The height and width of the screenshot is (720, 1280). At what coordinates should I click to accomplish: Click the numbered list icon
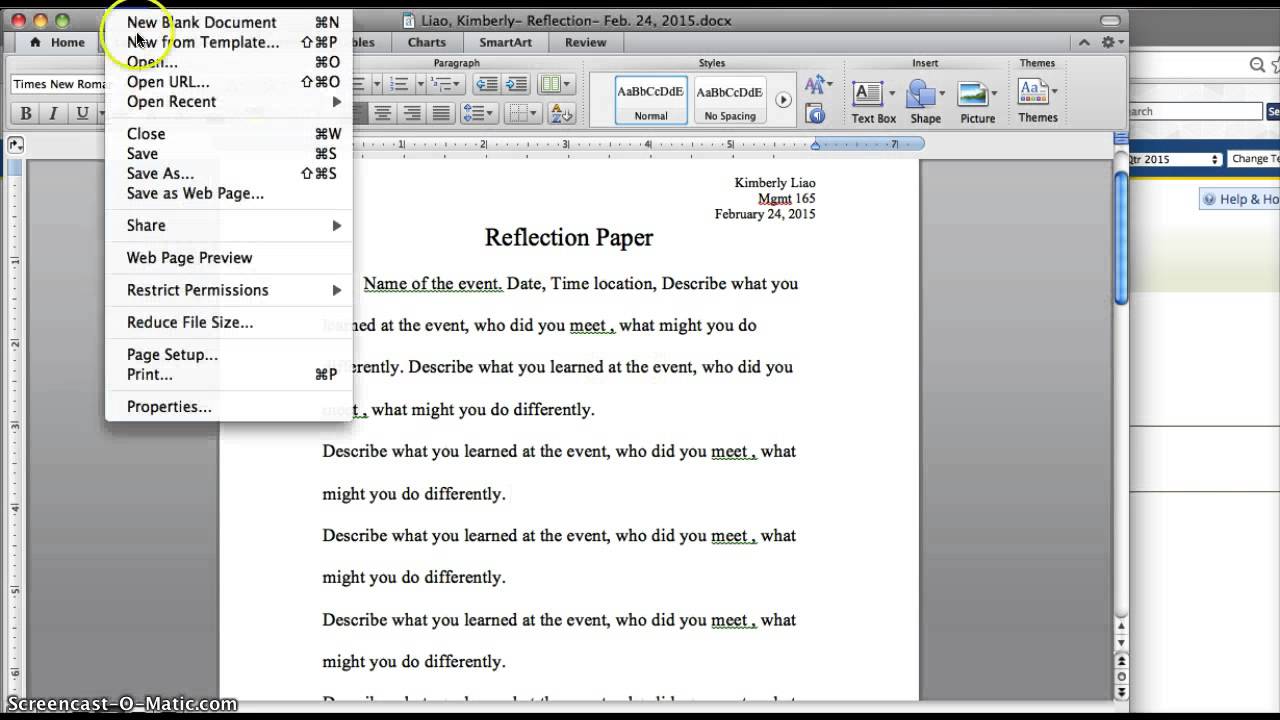(x=401, y=85)
